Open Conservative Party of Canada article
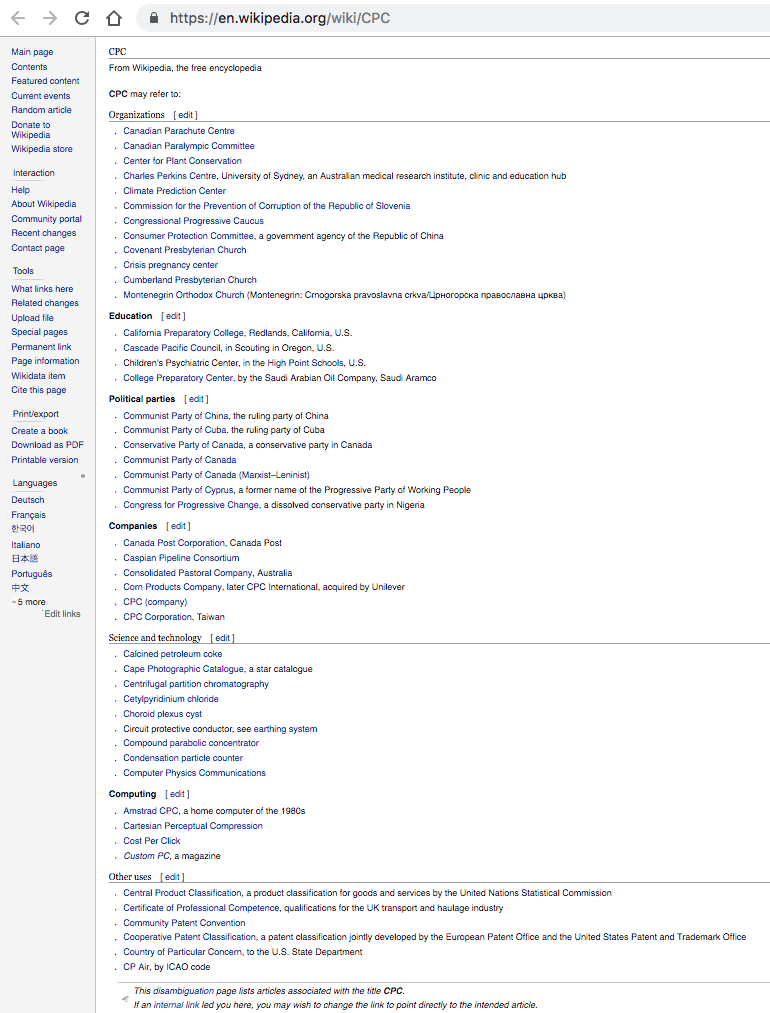The width and height of the screenshot is (770, 1013). pyautogui.click(x=183, y=444)
